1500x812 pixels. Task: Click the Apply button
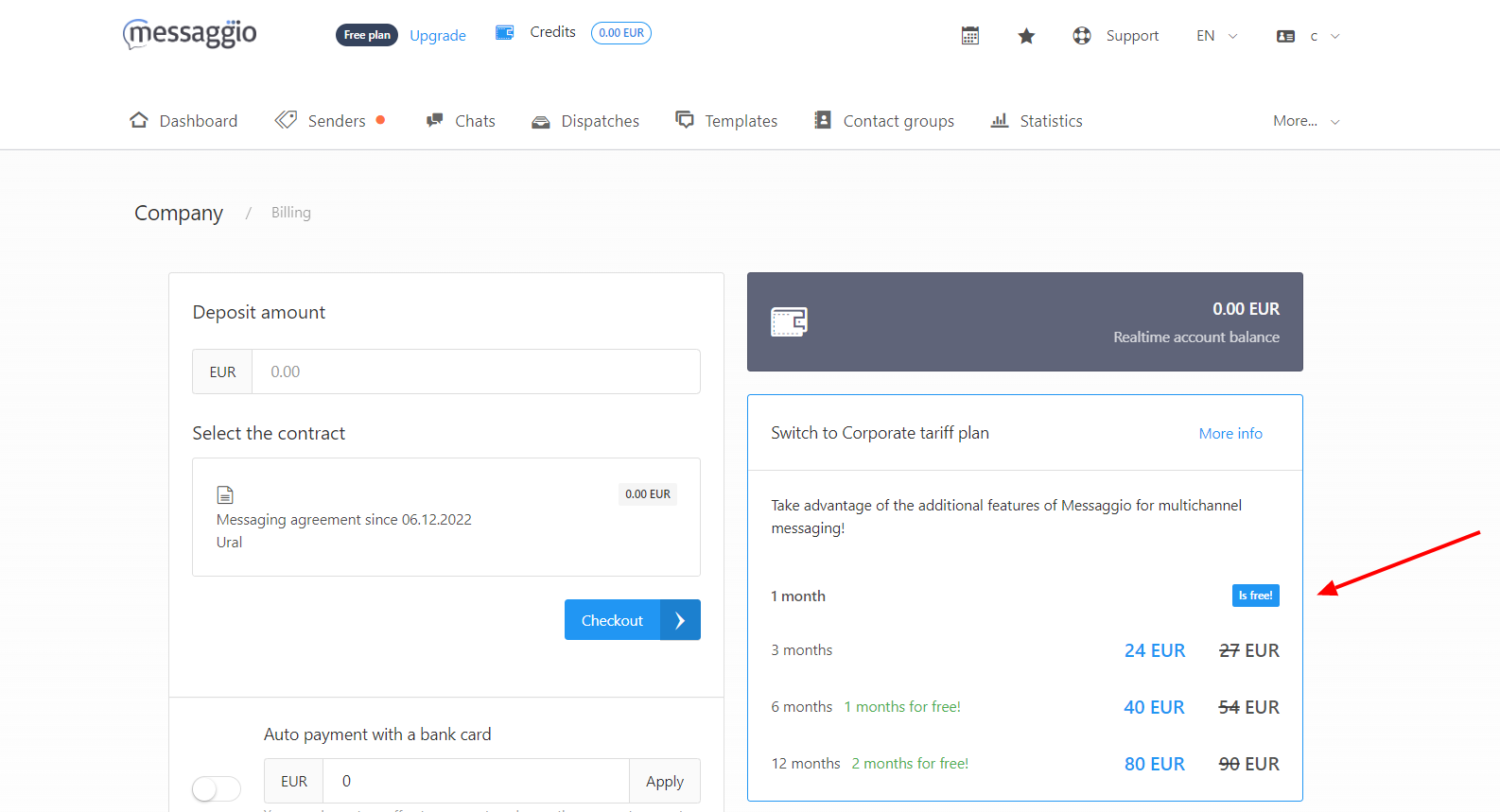(665, 781)
